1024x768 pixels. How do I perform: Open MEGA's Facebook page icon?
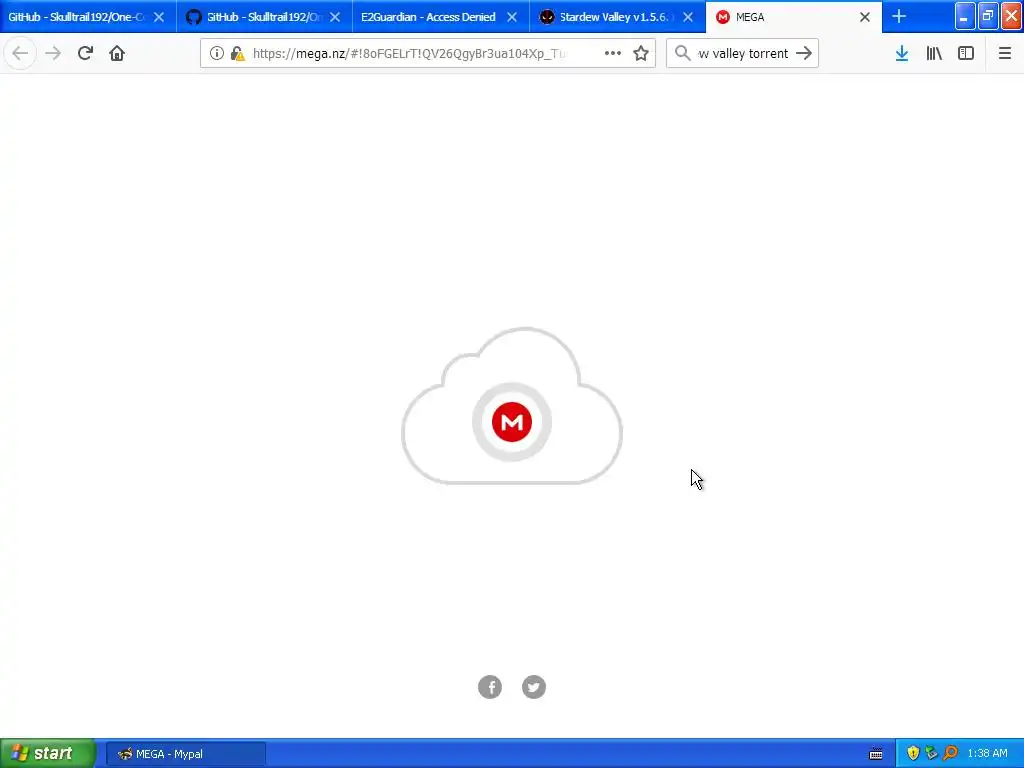pos(490,687)
